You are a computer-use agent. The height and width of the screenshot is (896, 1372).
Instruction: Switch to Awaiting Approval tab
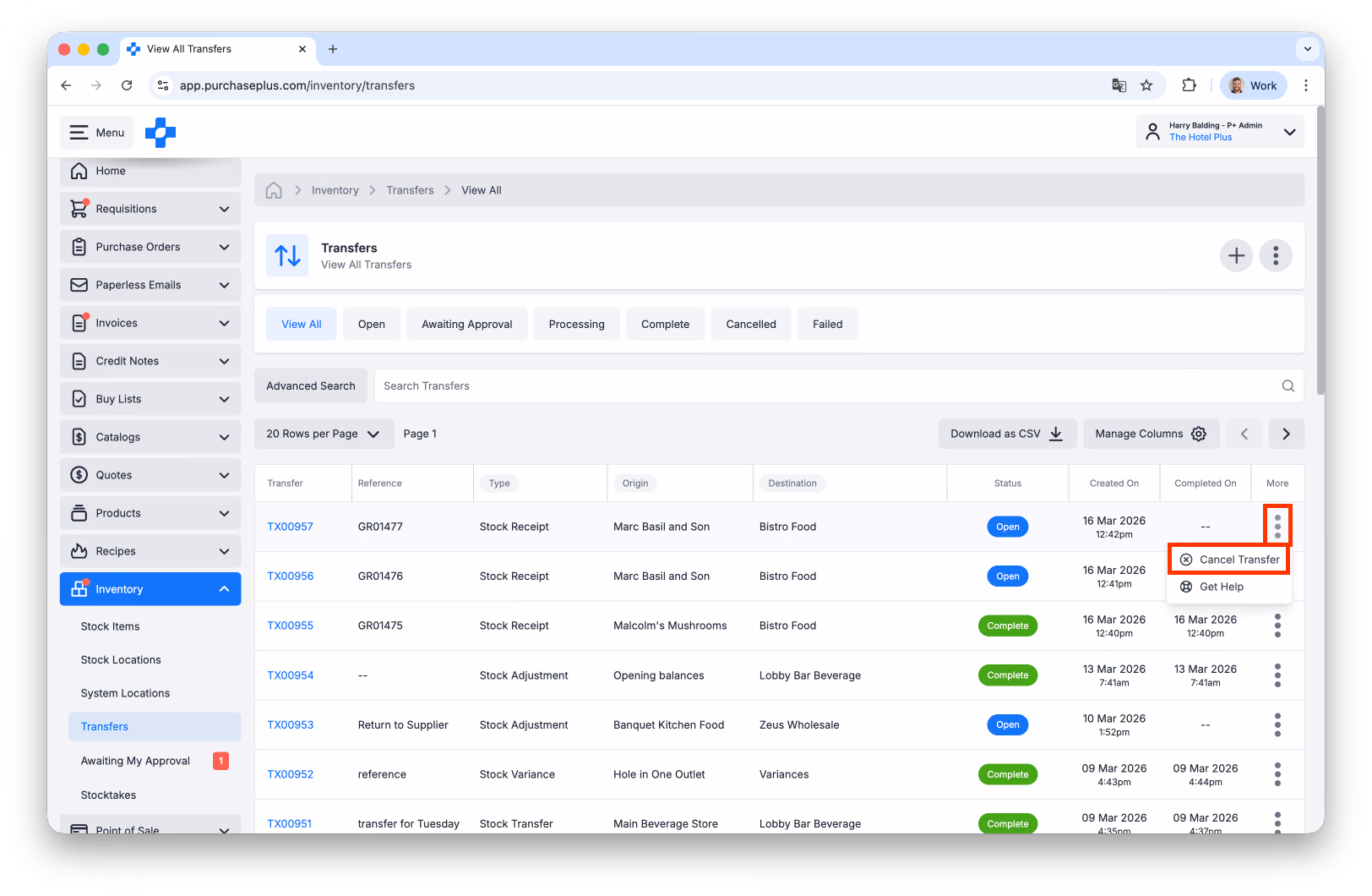467,325
